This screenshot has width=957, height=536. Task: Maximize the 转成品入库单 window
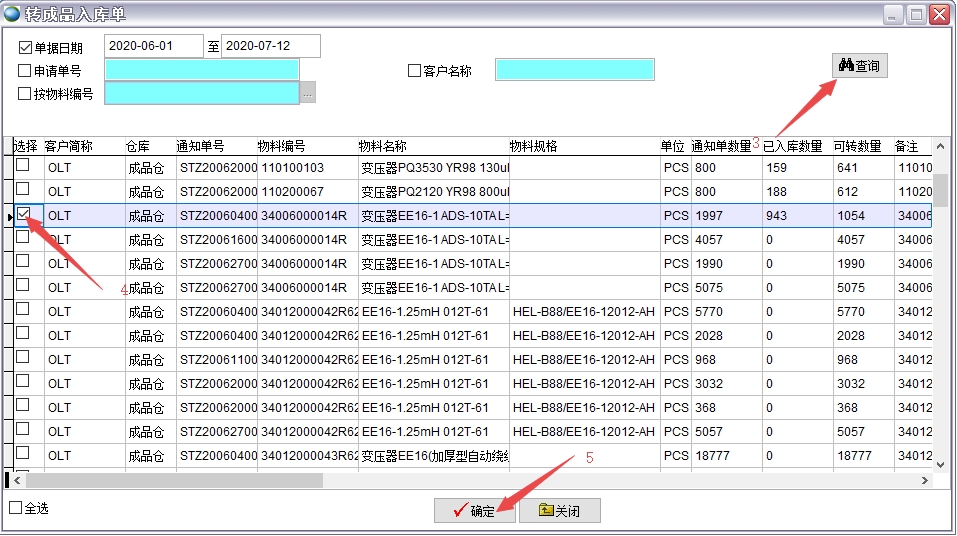click(915, 14)
